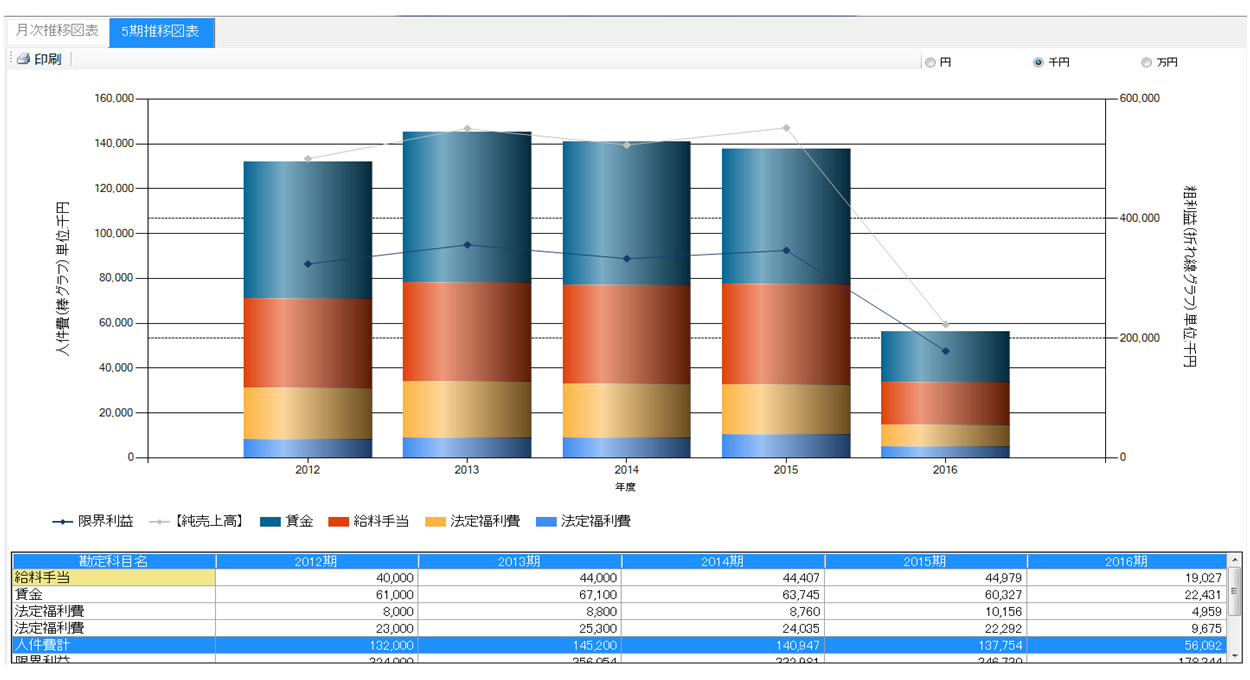This screenshot has width=1250, height=680.
Task: Click the 賃金 dark blue legend swatch
Action: click(x=270, y=522)
